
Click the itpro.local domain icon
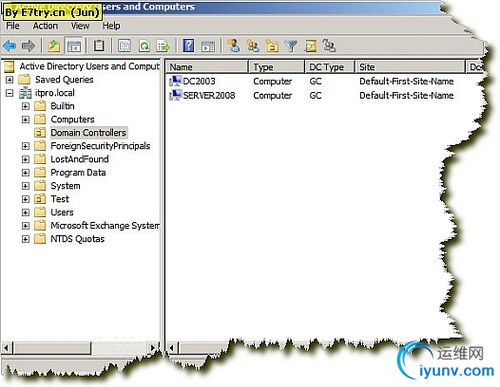25,93
